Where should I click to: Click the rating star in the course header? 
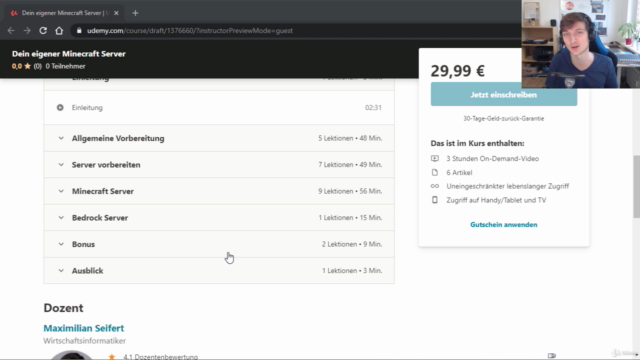click(27, 66)
